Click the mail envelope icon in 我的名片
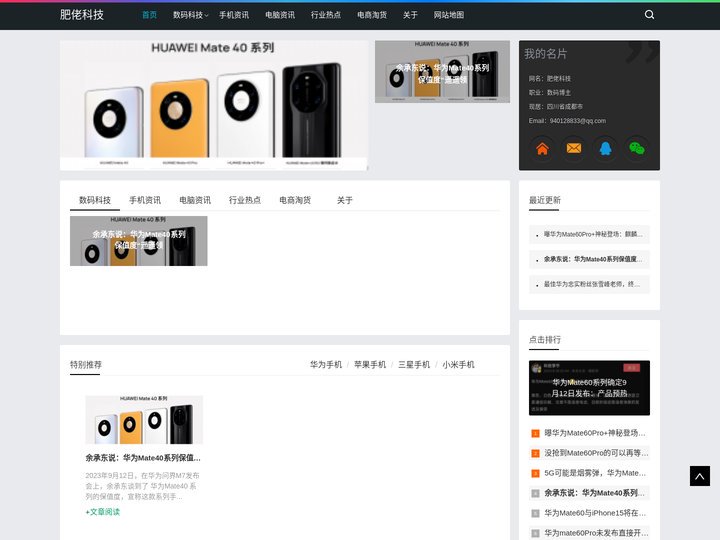 tap(574, 148)
